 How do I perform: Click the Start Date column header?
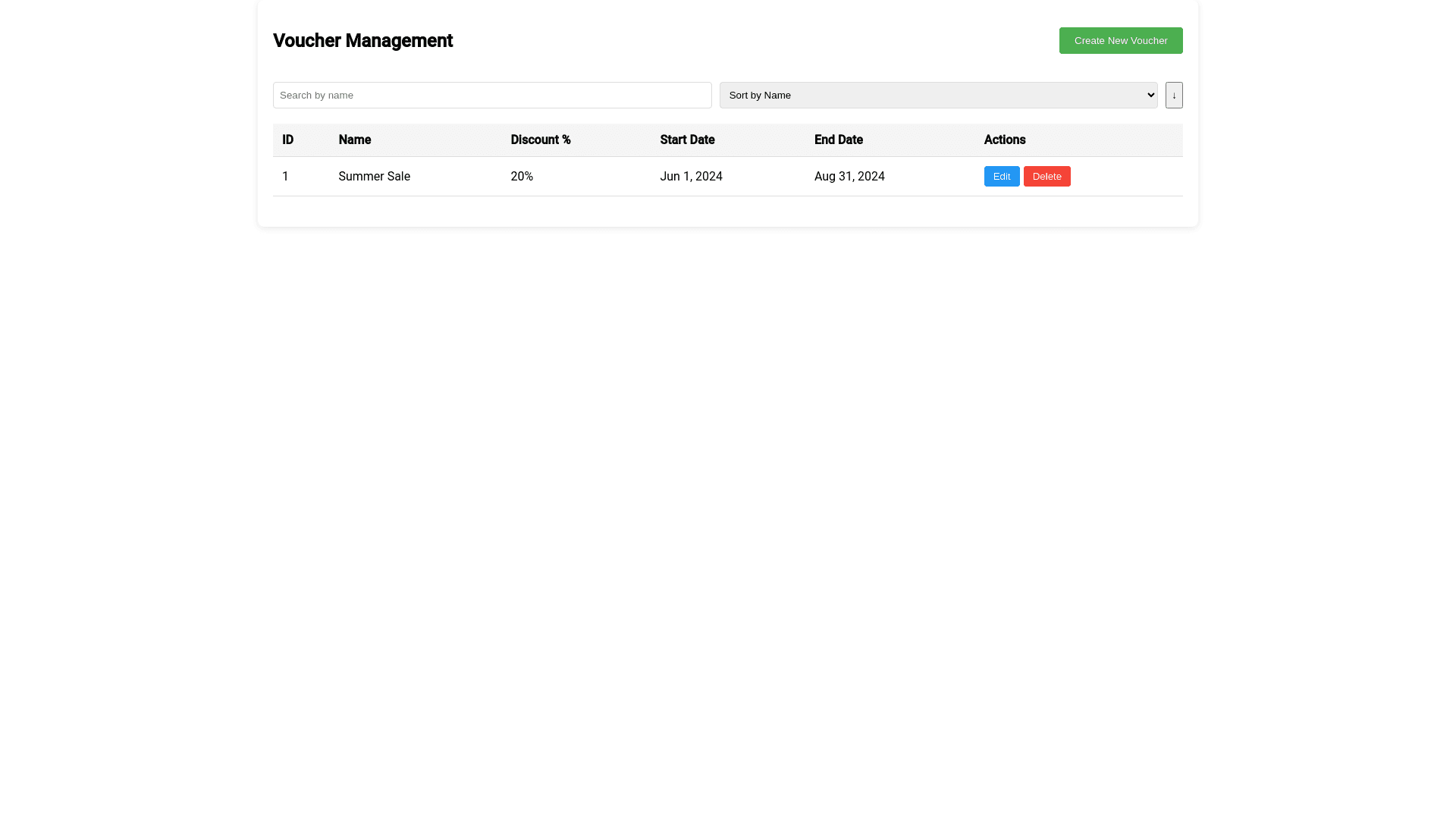pos(687,140)
